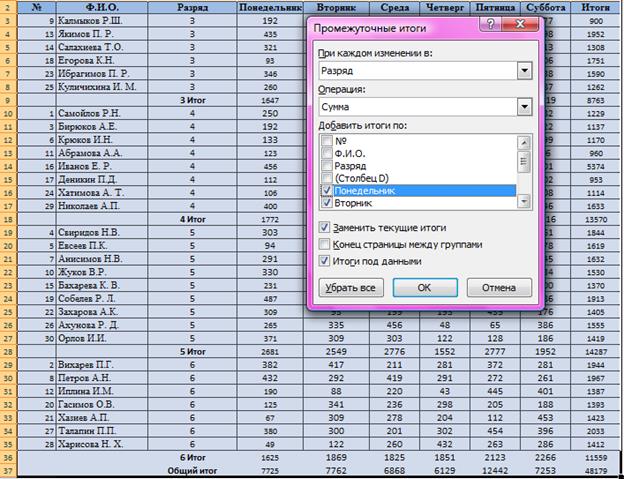The height and width of the screenshot is (479, 624).
Task: Uncheck the Понедельник checkbox
Action: (325, 190)
